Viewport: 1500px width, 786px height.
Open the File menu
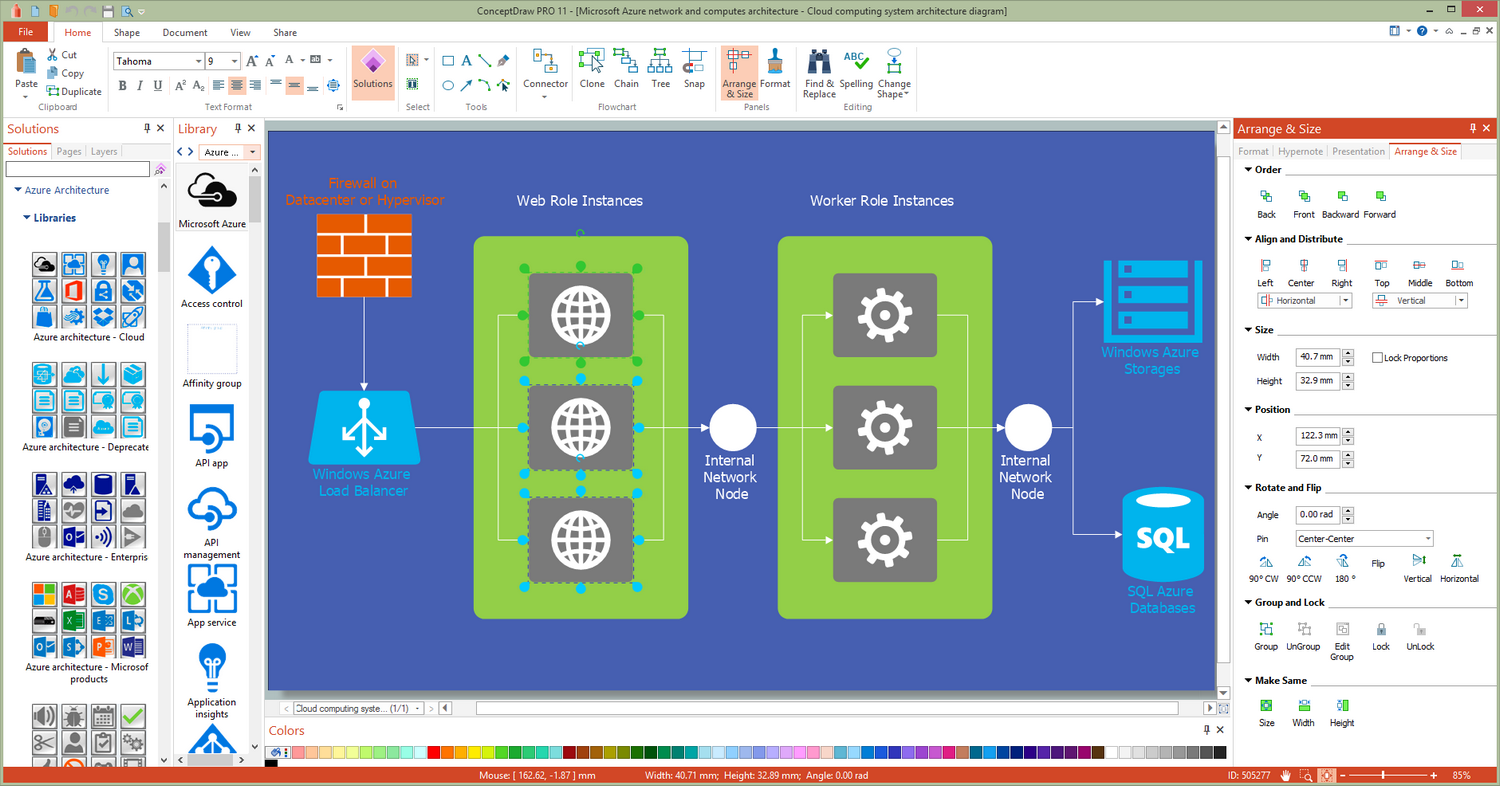click(x=25, y=32)
